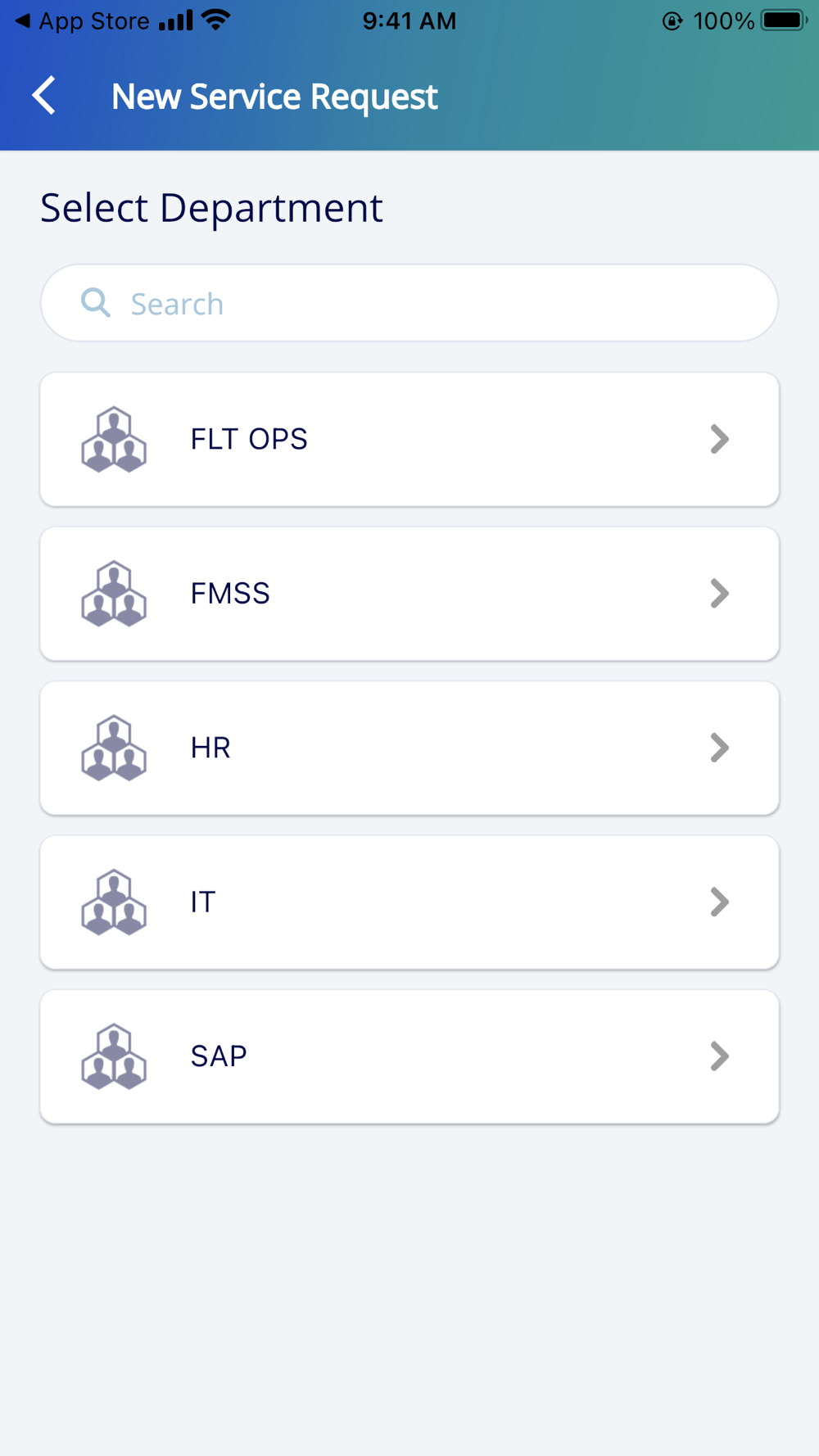Focus the Search input field
Image resolution: width=819 pixels, height=1456 pixels.
(409, 303)
